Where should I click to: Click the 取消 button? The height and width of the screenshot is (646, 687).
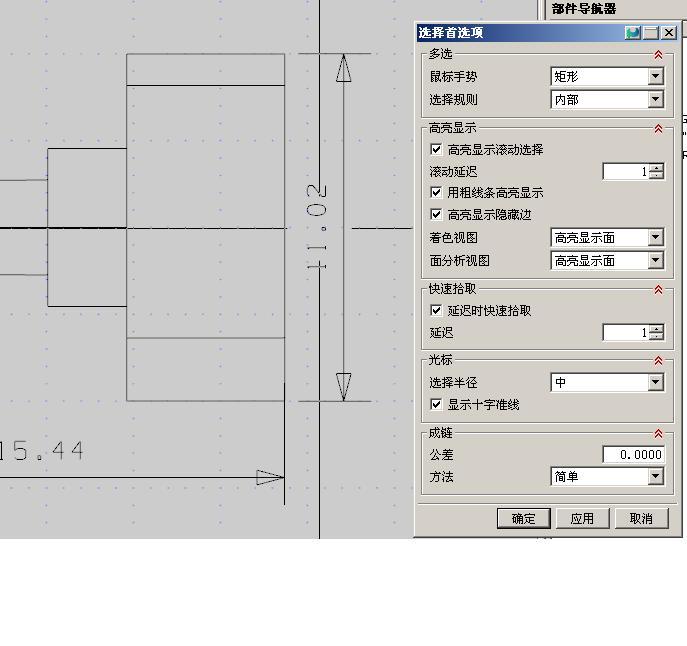click(x=641, y=519)
